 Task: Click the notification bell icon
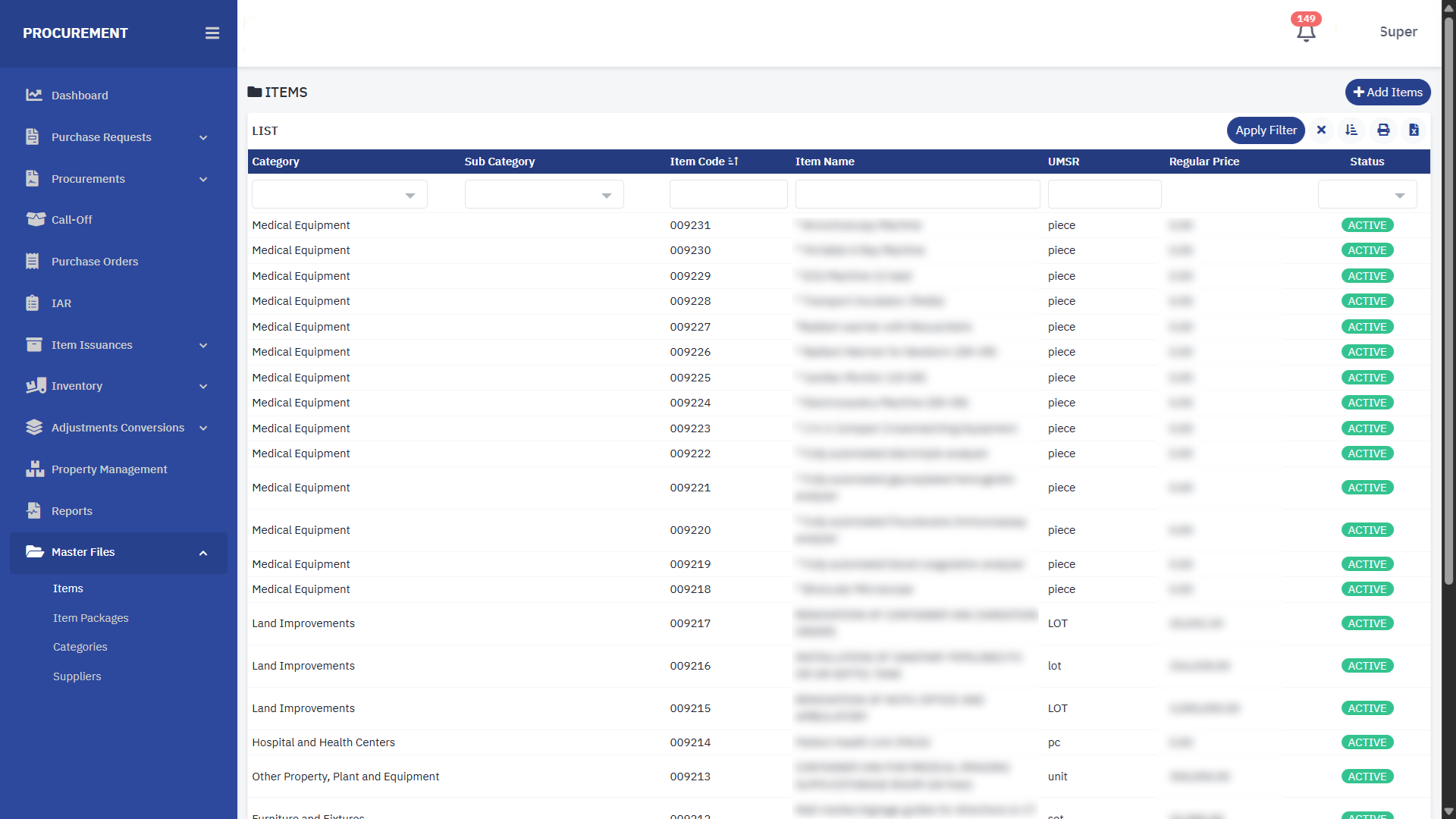coord(1305,33)
